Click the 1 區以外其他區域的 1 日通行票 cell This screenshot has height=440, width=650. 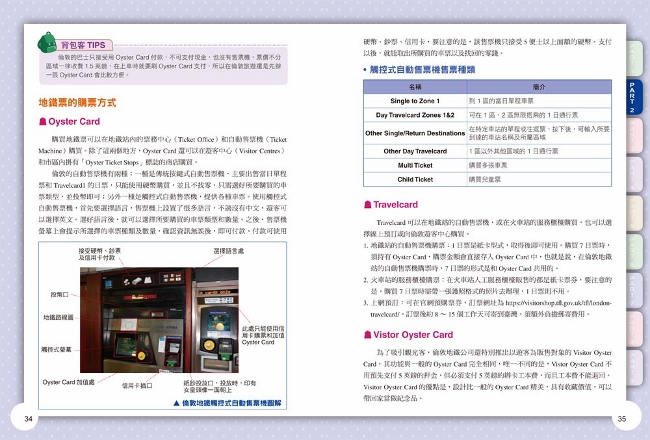click(x=539, y=151)
